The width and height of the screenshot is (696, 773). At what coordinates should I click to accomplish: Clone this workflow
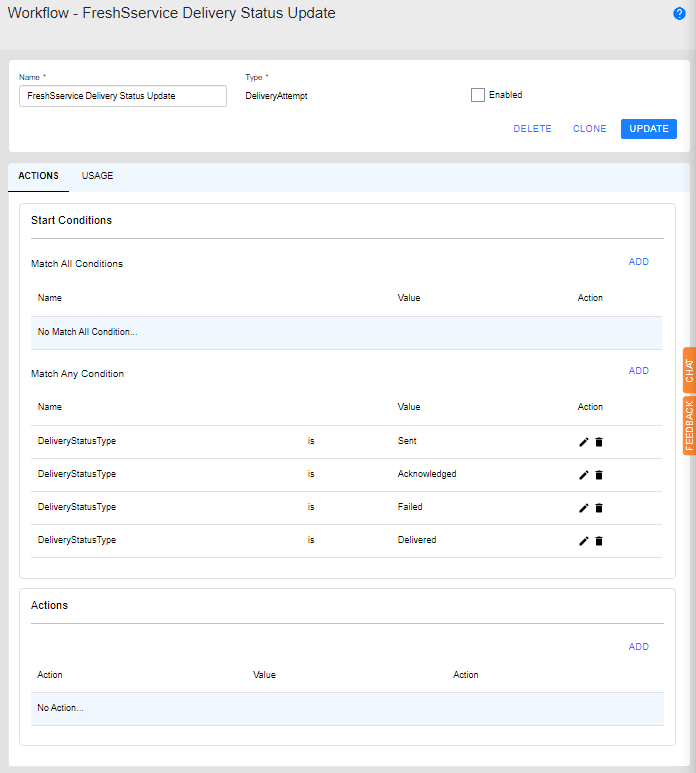click(589, 129)
